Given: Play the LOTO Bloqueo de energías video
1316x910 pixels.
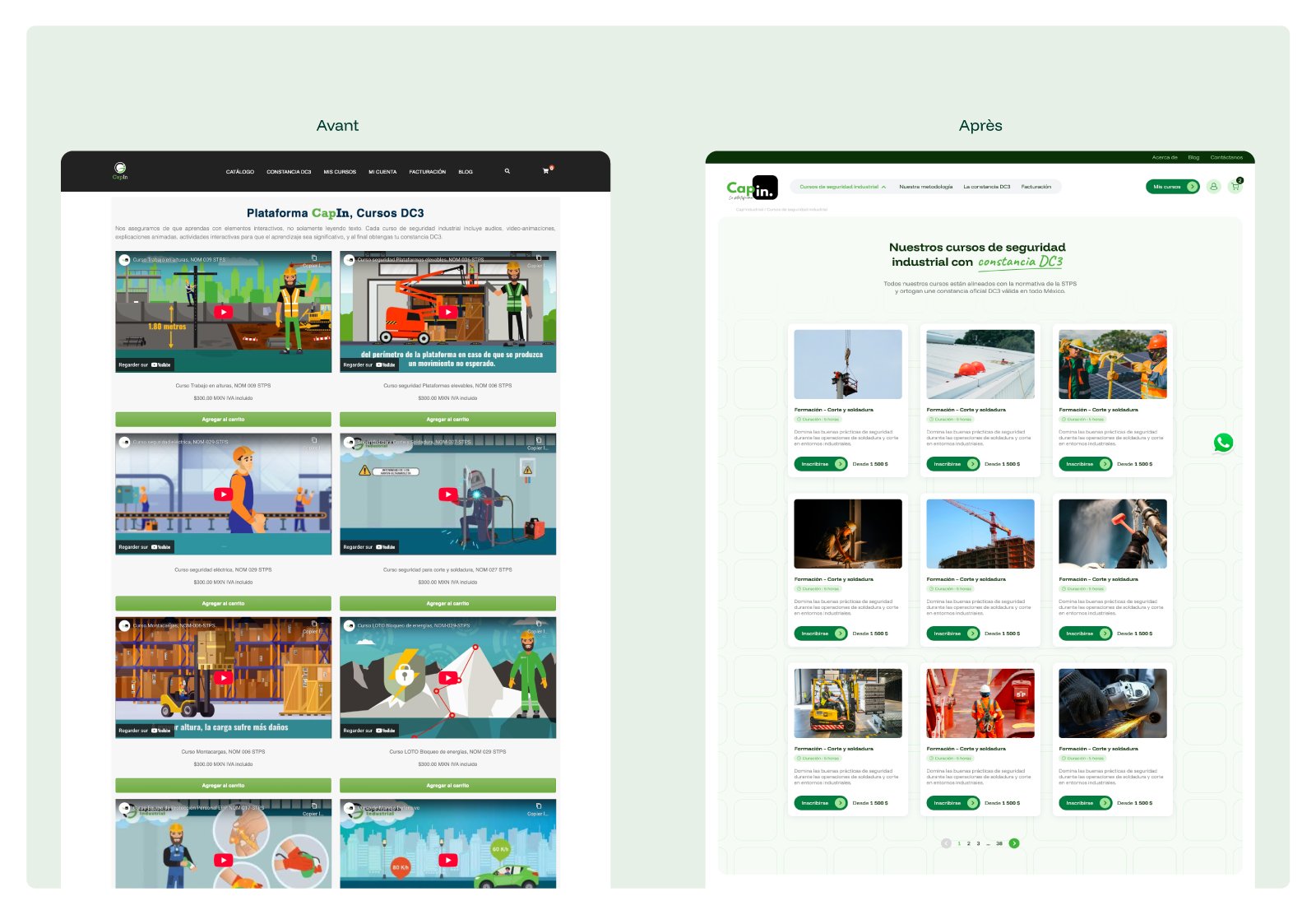Looking at the screenshot, I should pyautogui.click(x=447, y=678).
